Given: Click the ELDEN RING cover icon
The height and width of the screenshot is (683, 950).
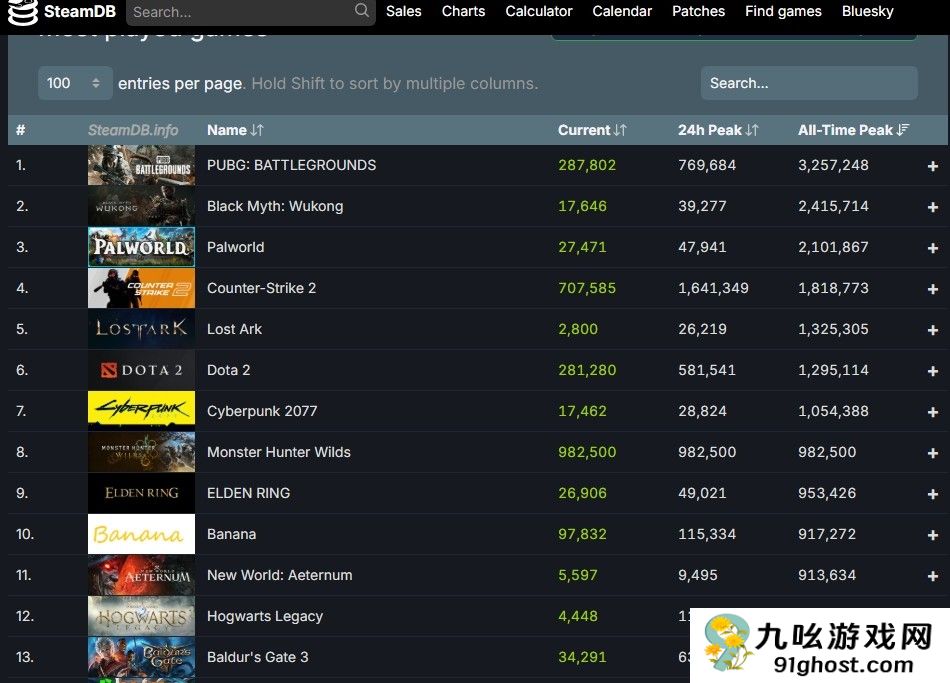Looking at the screenshot, I should (141, 492).
